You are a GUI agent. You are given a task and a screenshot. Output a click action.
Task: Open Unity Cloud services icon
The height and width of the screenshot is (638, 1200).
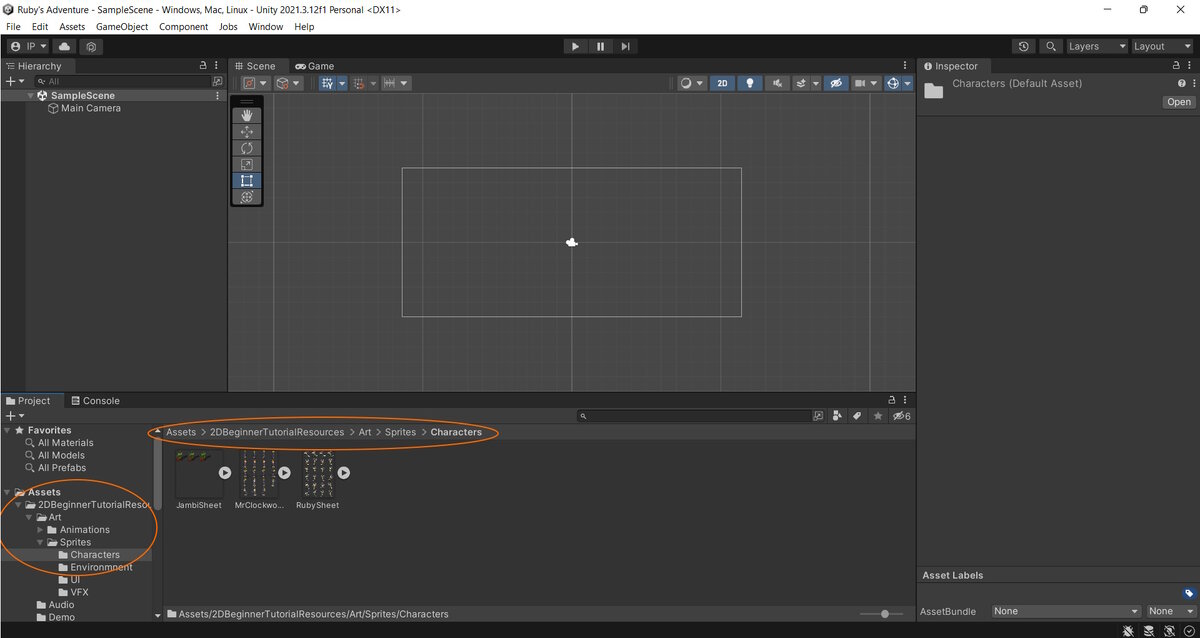coord(65,46)
